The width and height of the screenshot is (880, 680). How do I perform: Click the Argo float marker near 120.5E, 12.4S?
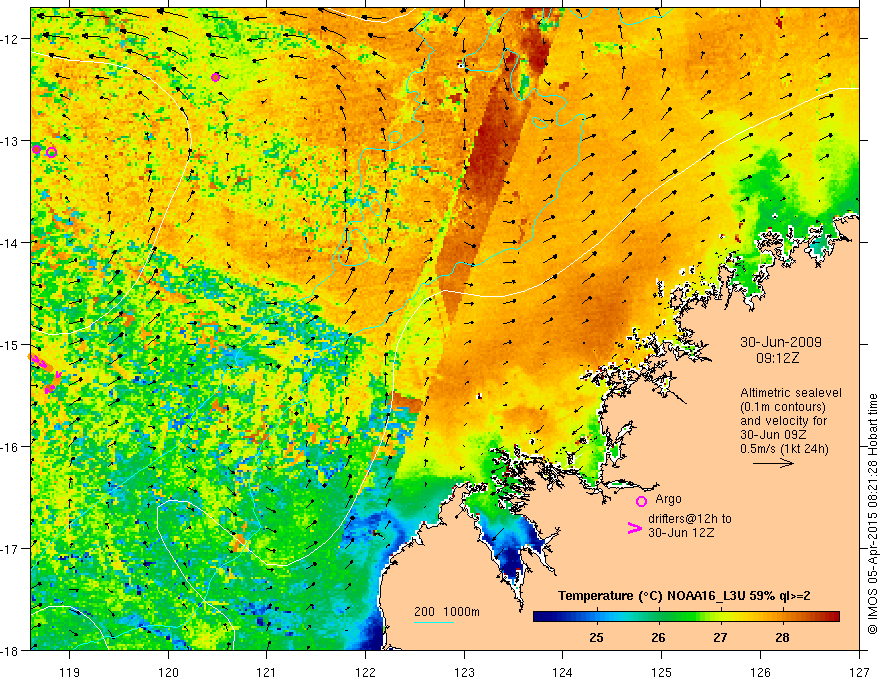coord(216,77)
